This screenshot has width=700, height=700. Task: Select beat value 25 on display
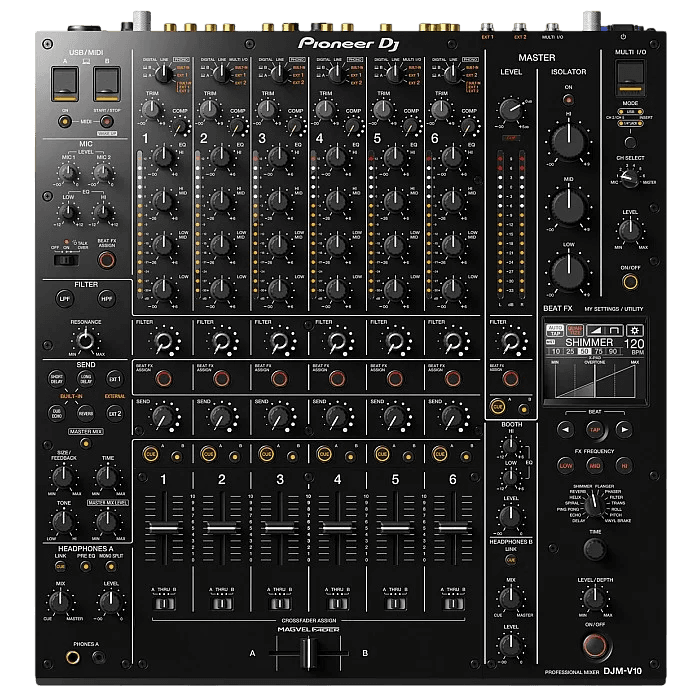point(570,352)
